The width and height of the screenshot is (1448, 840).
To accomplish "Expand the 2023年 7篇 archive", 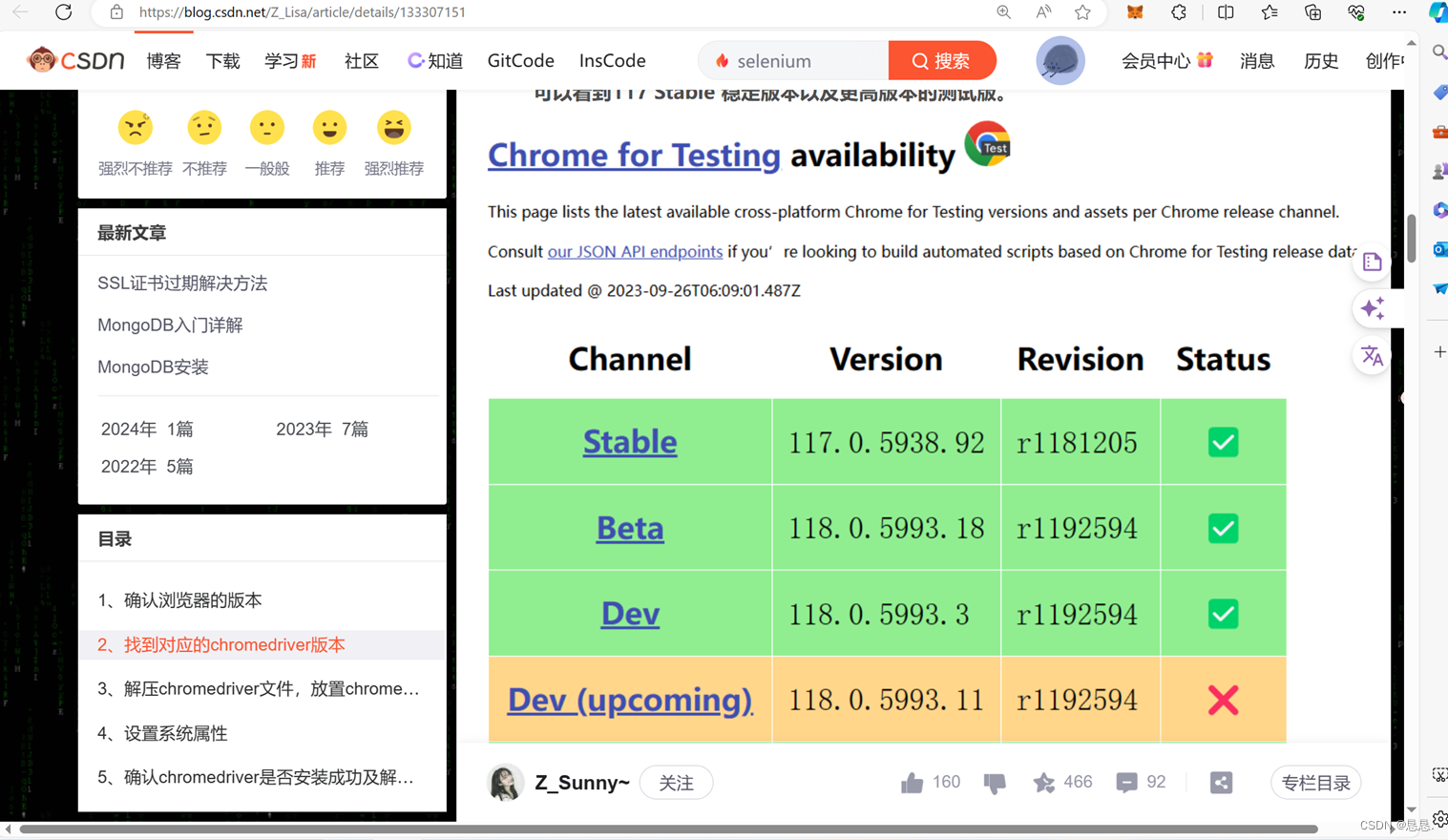I will click(320, 429).
